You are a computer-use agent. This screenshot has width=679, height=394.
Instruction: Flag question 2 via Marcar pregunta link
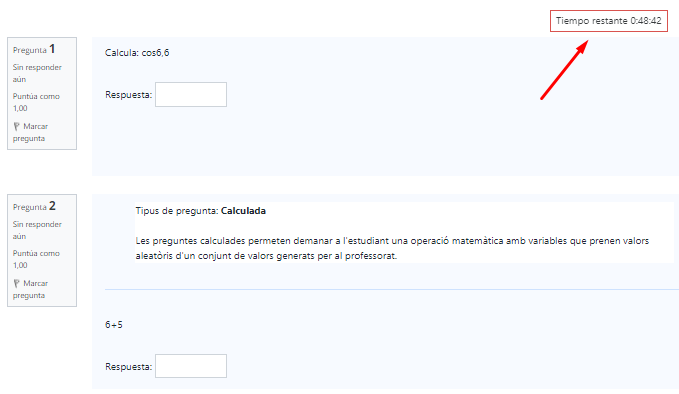point(30,289)
